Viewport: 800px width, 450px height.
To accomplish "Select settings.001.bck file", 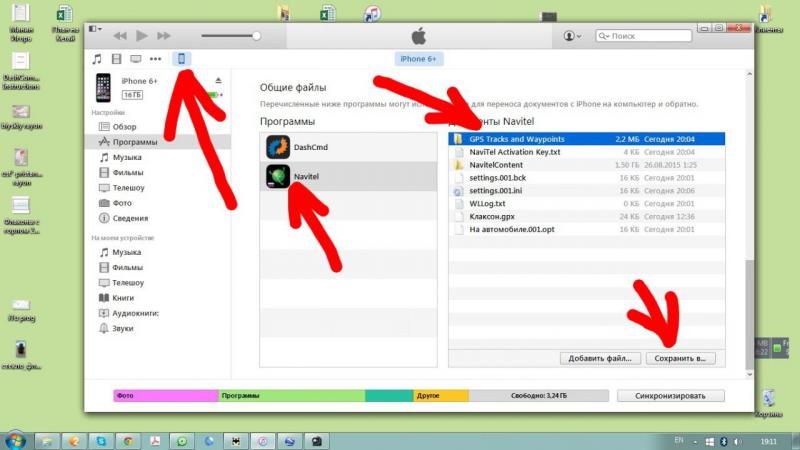I will (587, 178).
